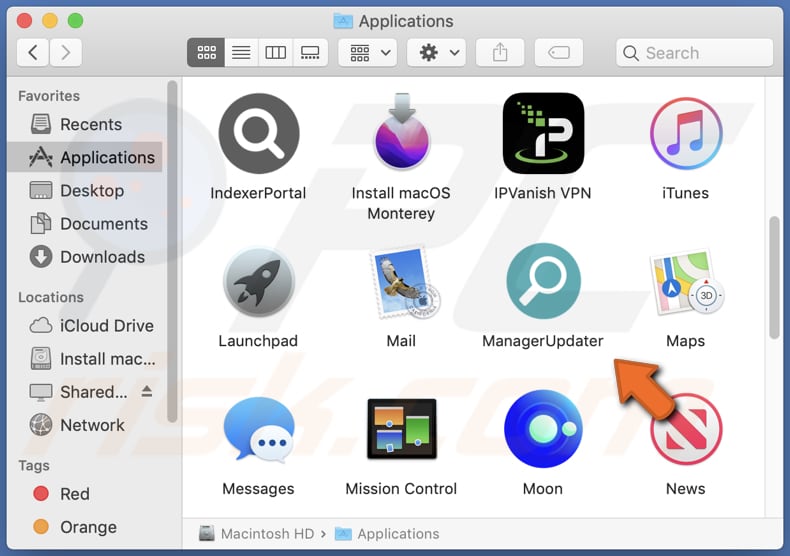
Task: Click the main window vertical scrollbar
Action: point(774,278)
